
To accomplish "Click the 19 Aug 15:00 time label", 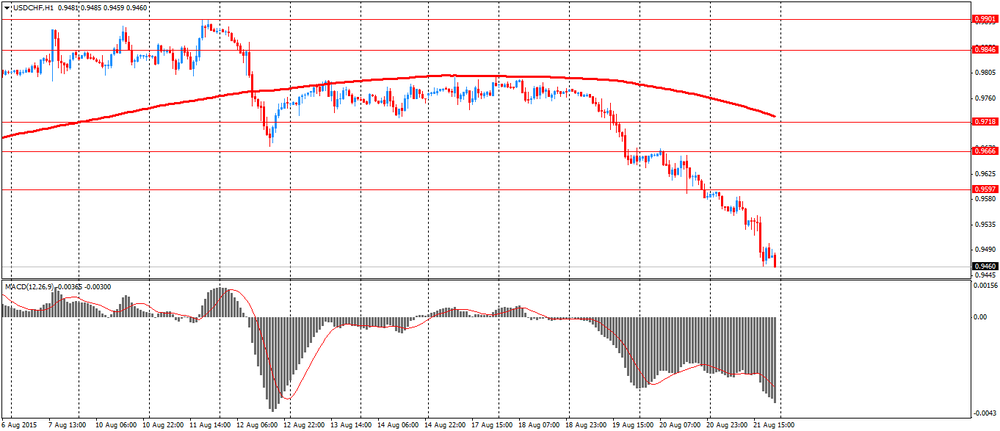I will pos(633,424).
